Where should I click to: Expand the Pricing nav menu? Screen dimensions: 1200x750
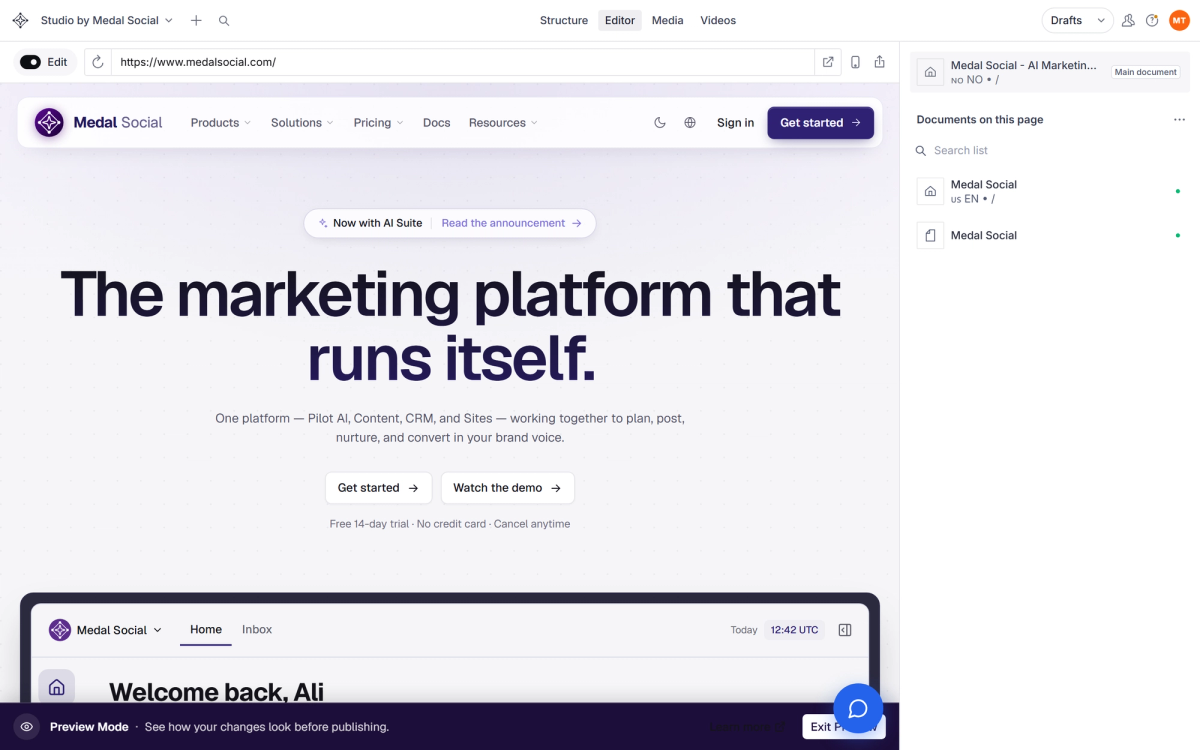pyautogui.click(x=378, y=123)
